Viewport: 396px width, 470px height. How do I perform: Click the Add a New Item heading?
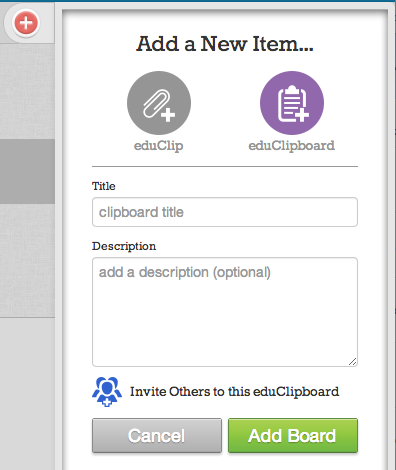(x=225, y=44)
